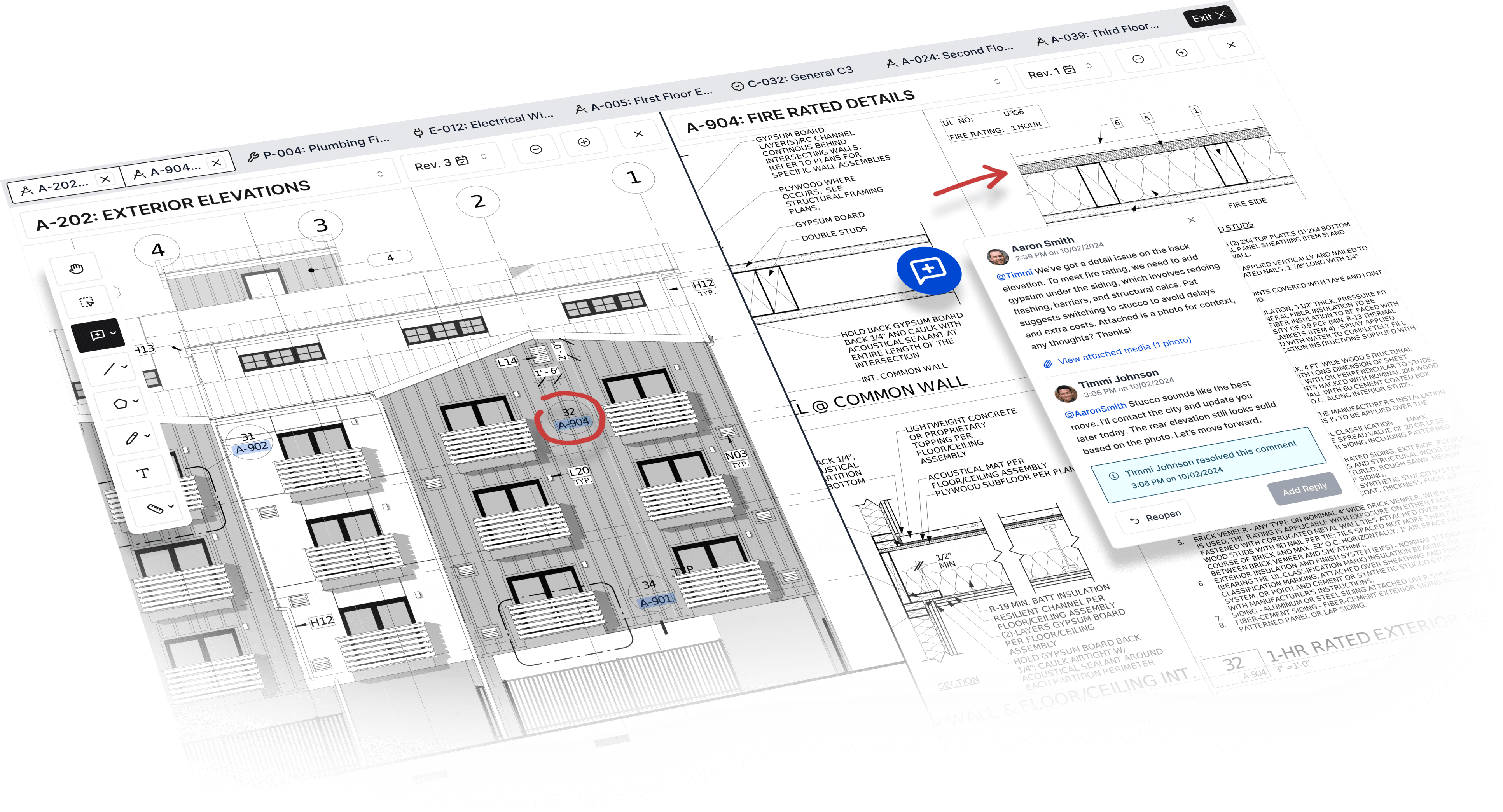Click the 'Aaron Smith' author name
1503x812 pixels.
coord(1042,244)
